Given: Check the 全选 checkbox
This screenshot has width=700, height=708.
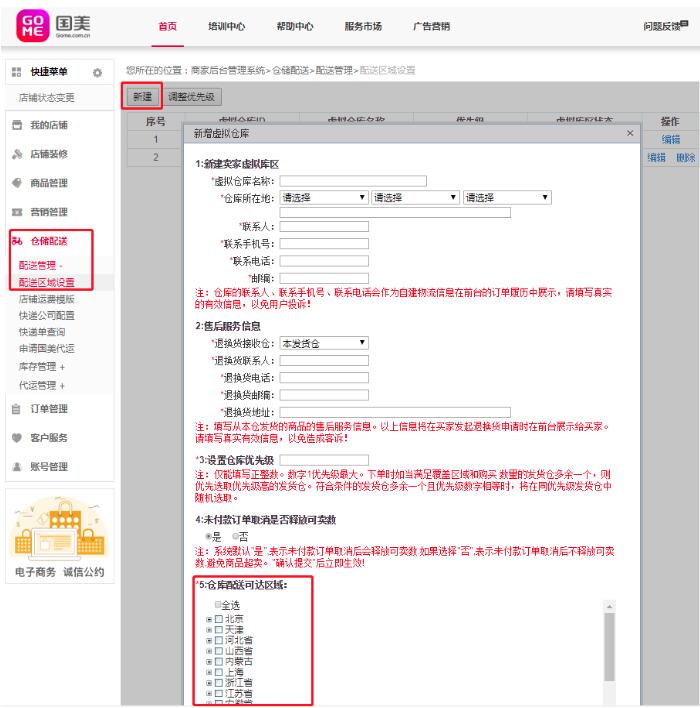Looking at the screenshot, I should (217, 605).
